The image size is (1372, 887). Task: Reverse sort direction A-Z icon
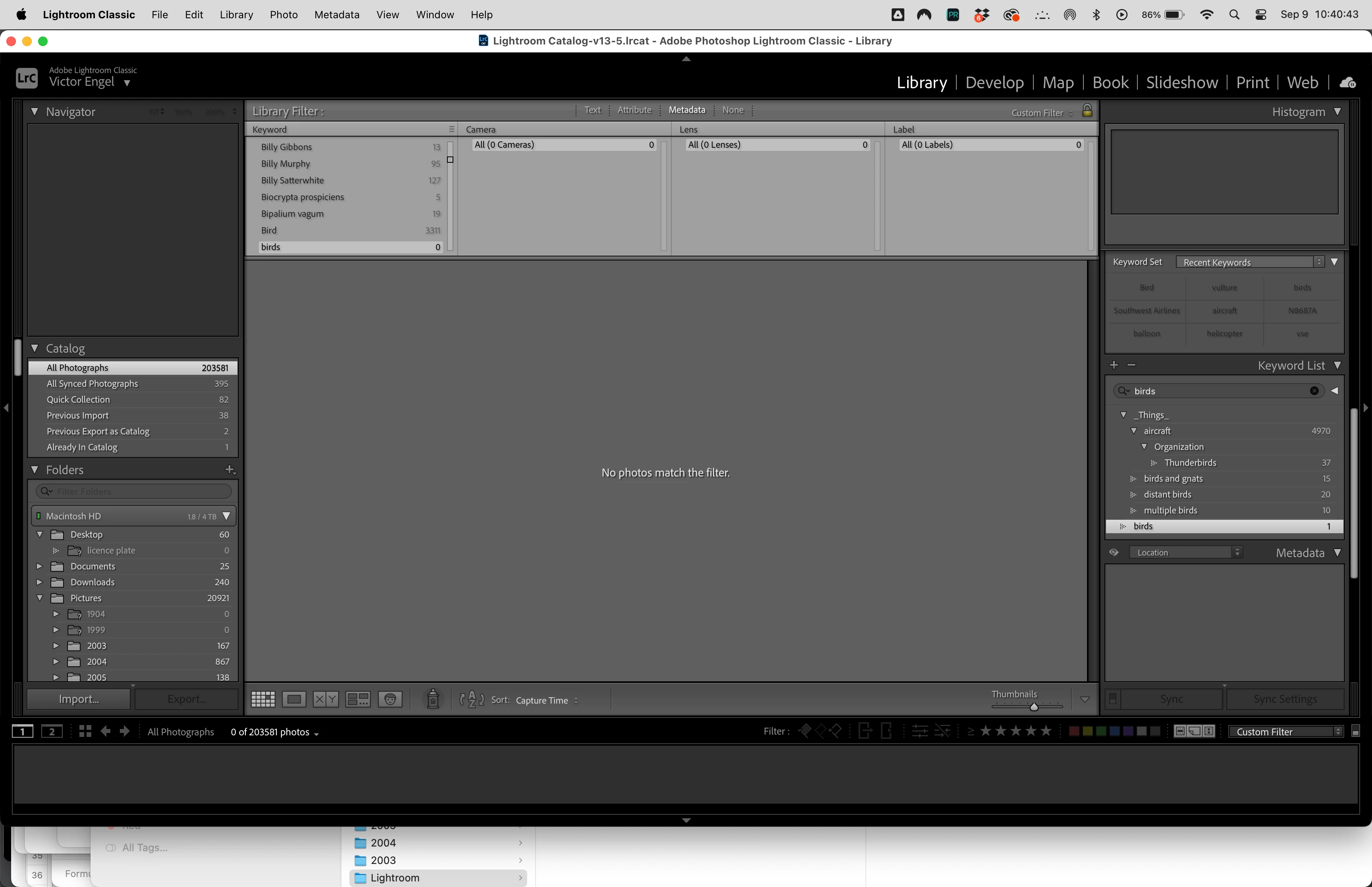472,699
